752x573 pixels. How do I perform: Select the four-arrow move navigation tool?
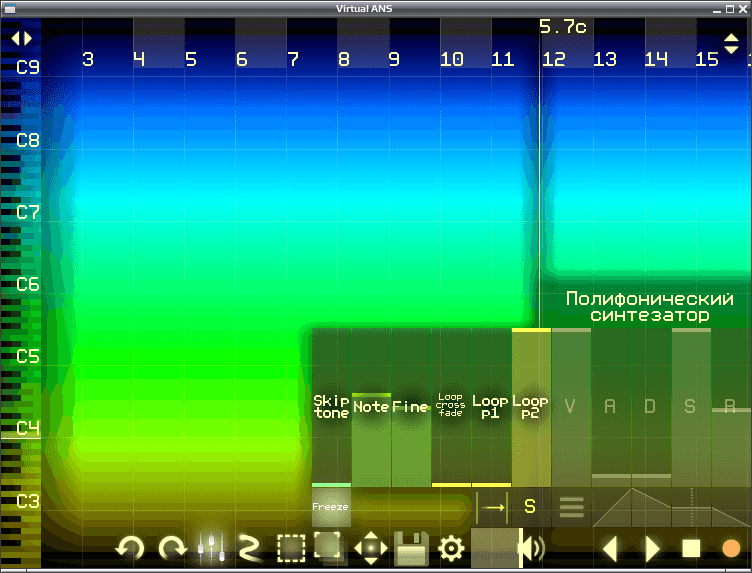point(371,548)
